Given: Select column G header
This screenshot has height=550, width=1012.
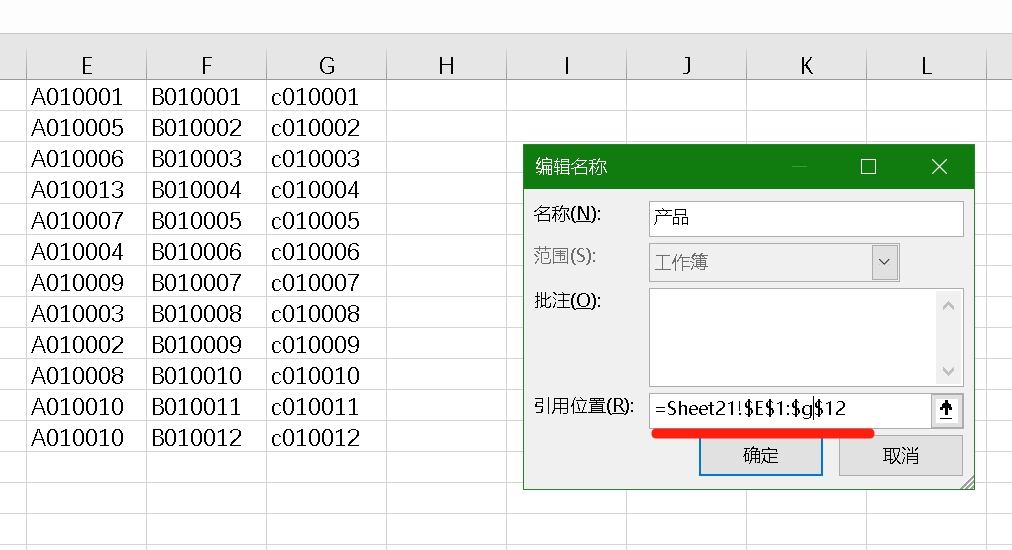Looking at the screenshot, I should [327, 65].
